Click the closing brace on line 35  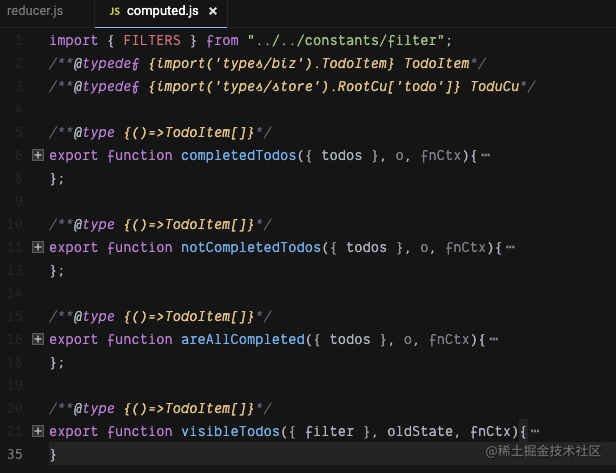point(53,455)
